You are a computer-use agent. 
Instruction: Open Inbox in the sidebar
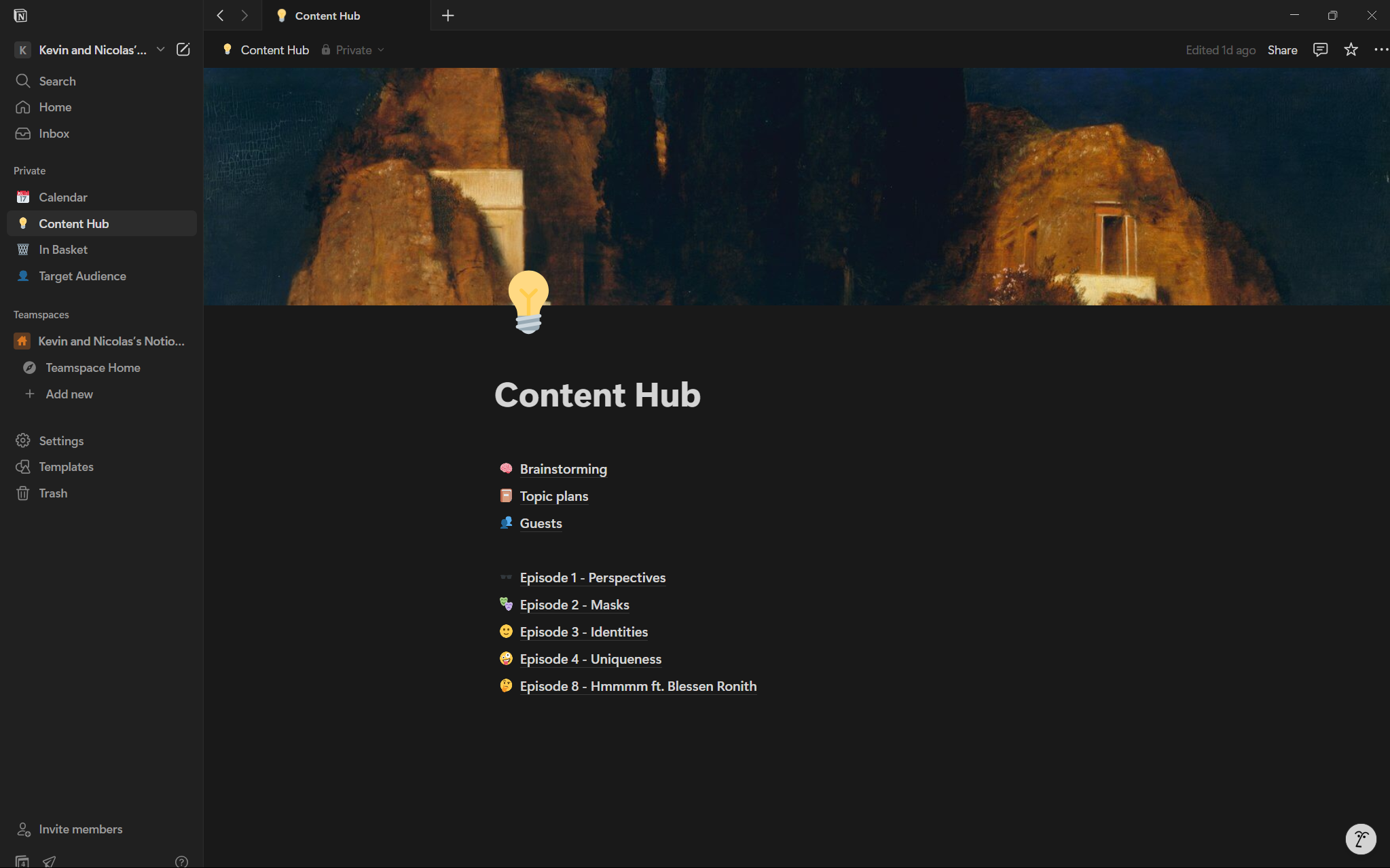coord(102,134)
